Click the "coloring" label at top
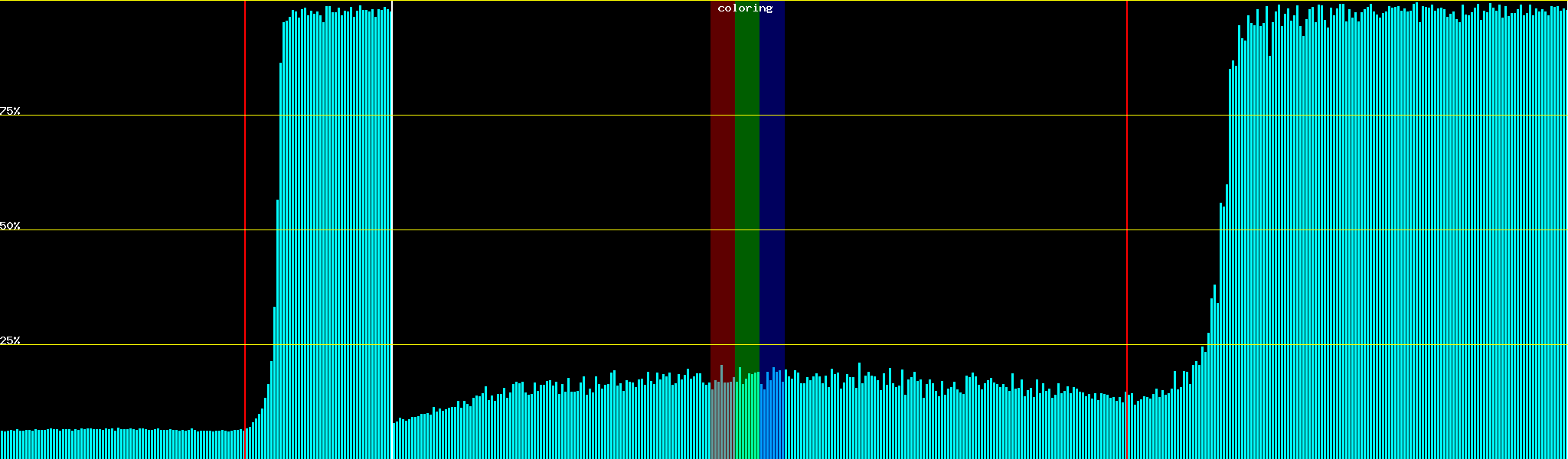The width and height of the screenshot is (1568, 459). pyautogui.click(x=745, y=8)
